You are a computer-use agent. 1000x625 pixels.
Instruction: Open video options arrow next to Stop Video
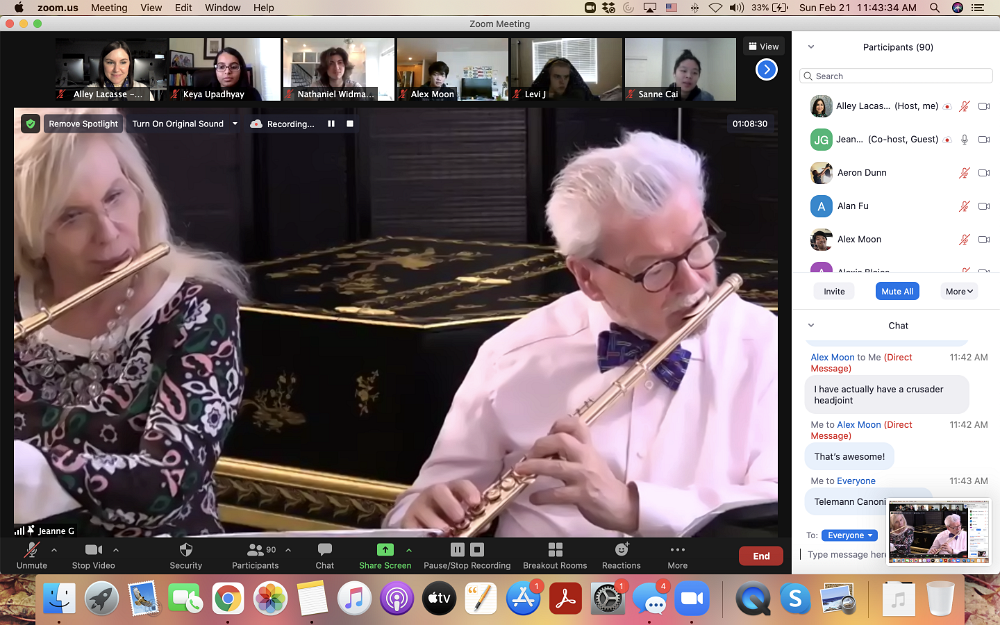coord(116,550)
